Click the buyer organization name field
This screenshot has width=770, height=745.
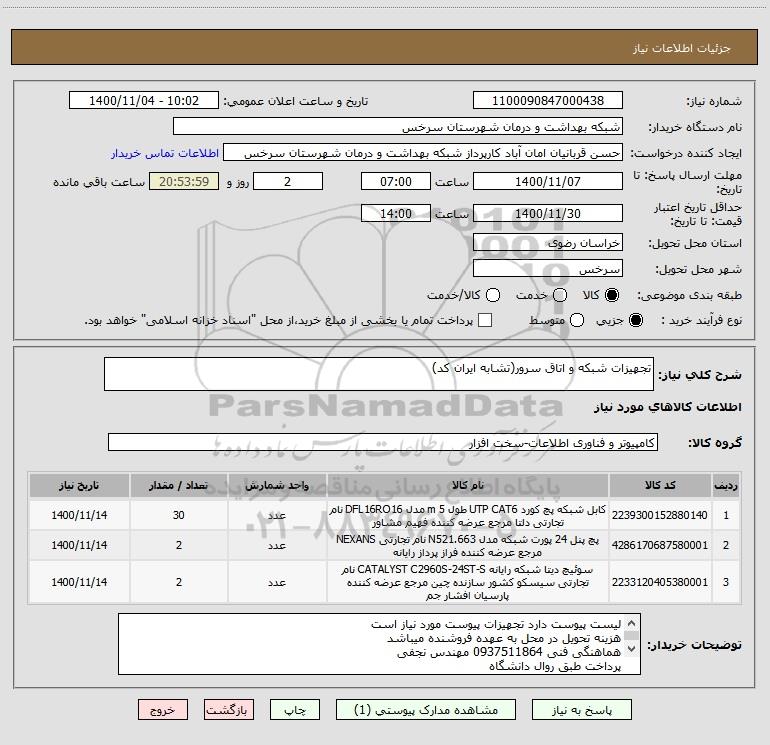[398, 127]
